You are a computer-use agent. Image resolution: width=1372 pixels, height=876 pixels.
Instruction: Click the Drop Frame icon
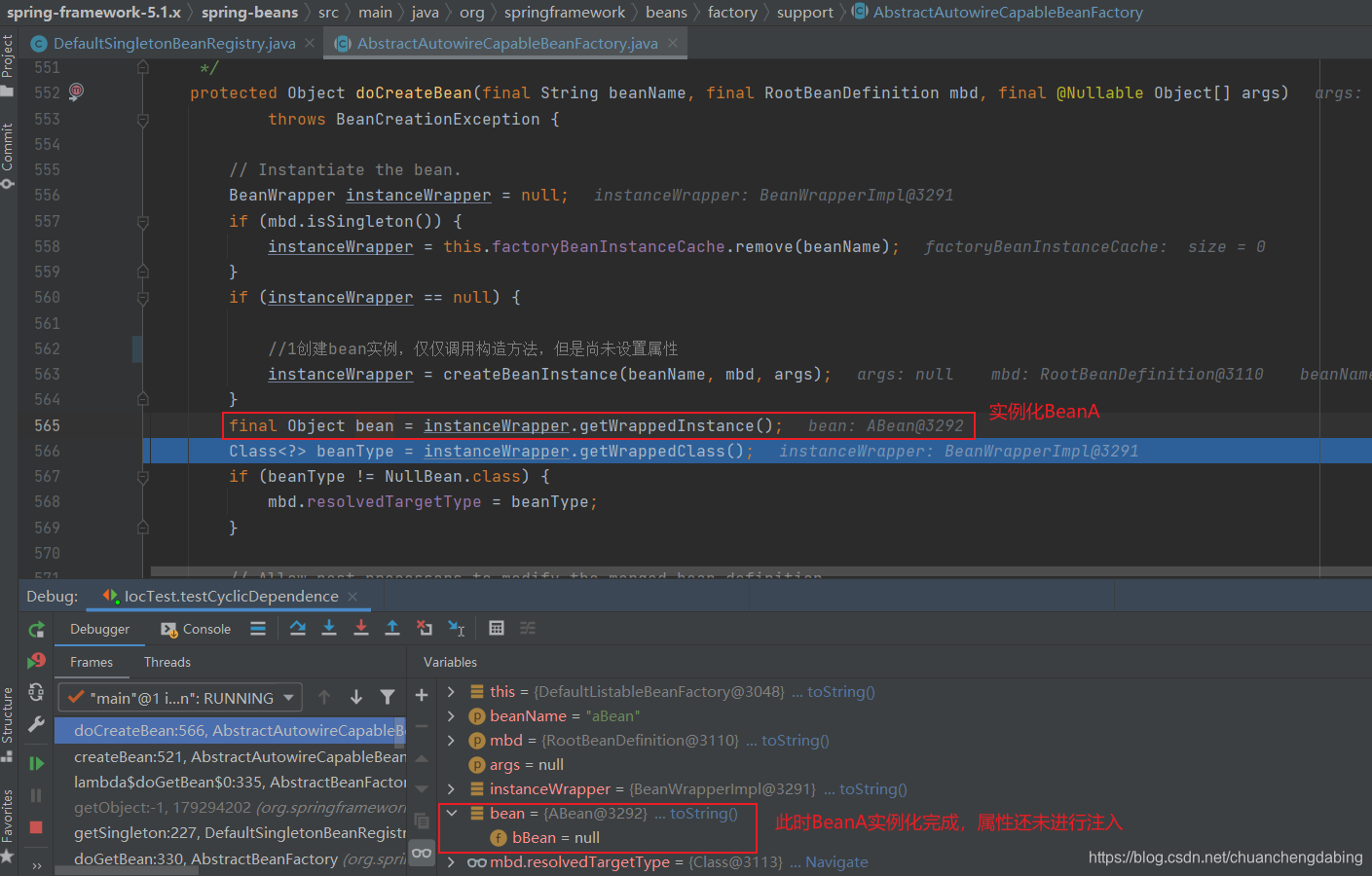(425, 629)
